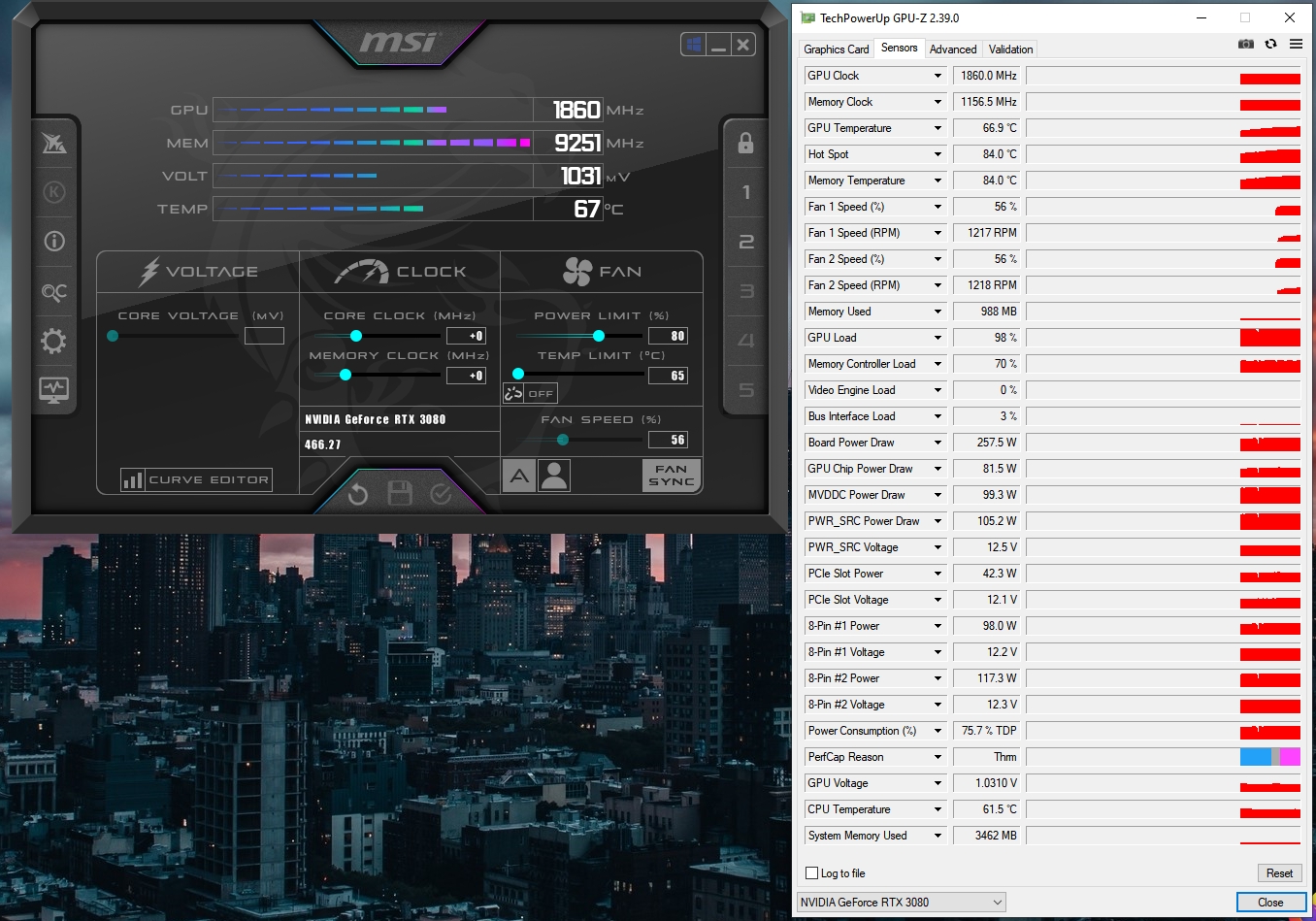Apply Afterburner settings with checkmark
This screenshot has height=921, width=1316.
[441, 494]
